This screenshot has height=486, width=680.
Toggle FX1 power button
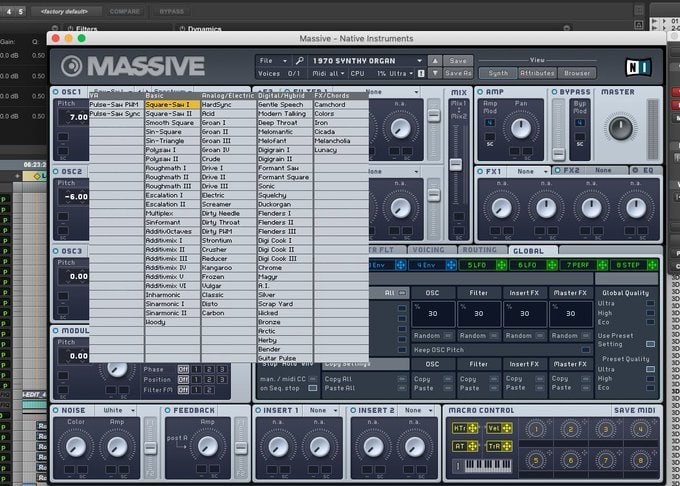[x=480, y=171]
